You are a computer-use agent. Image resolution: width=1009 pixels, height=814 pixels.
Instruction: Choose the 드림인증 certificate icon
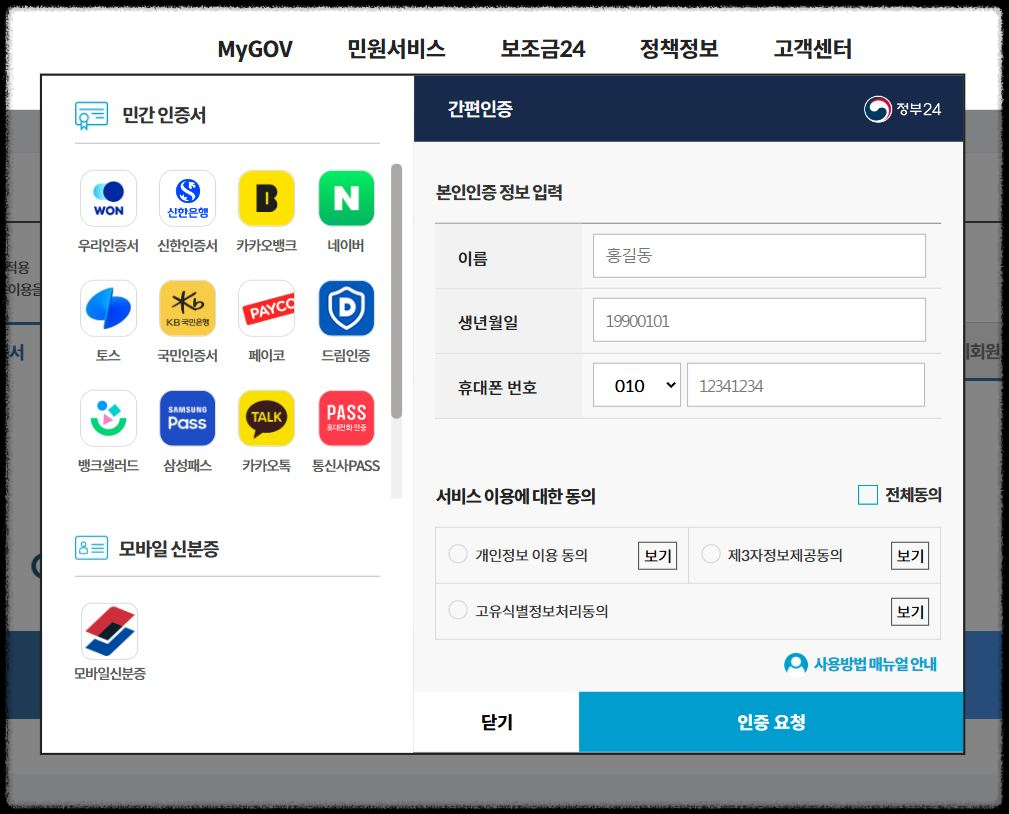pyautogui.click(x=345, y=308)
